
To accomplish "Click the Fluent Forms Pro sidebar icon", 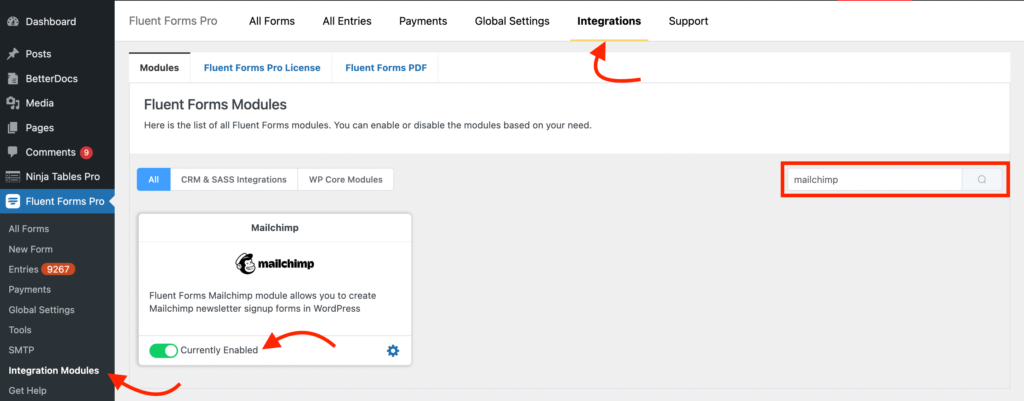I will (12, 201).
